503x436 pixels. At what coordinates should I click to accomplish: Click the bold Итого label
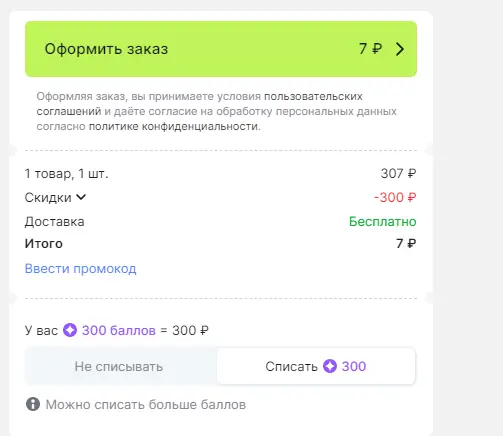pyautogui.click(x=44, y=244)
